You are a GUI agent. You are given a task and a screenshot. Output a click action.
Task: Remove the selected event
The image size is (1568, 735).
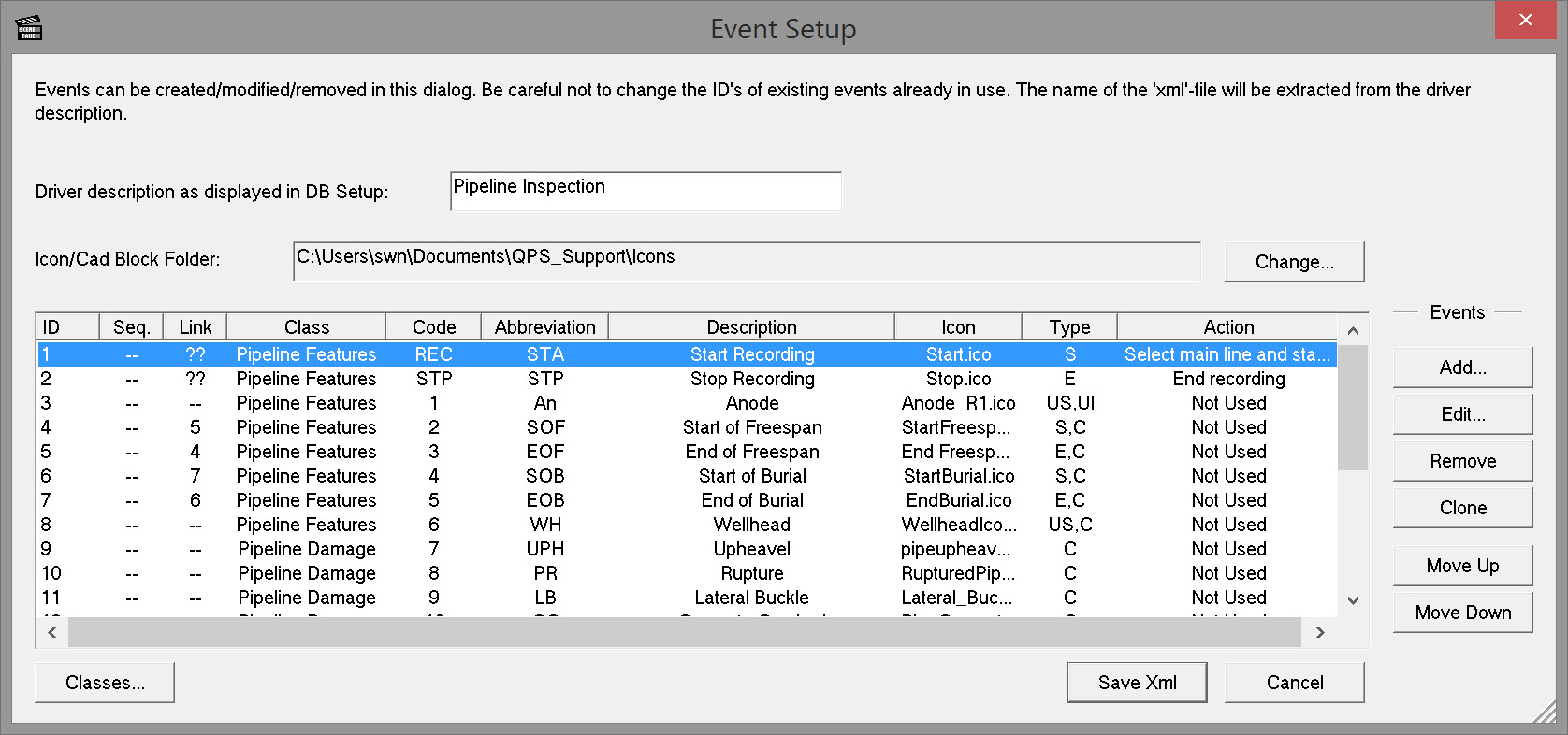1462,461
